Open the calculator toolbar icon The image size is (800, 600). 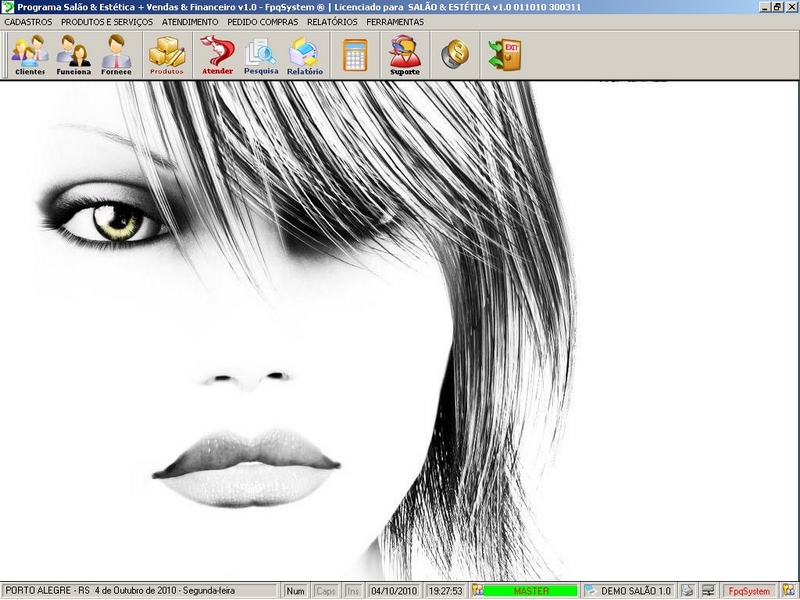point(355,55)
